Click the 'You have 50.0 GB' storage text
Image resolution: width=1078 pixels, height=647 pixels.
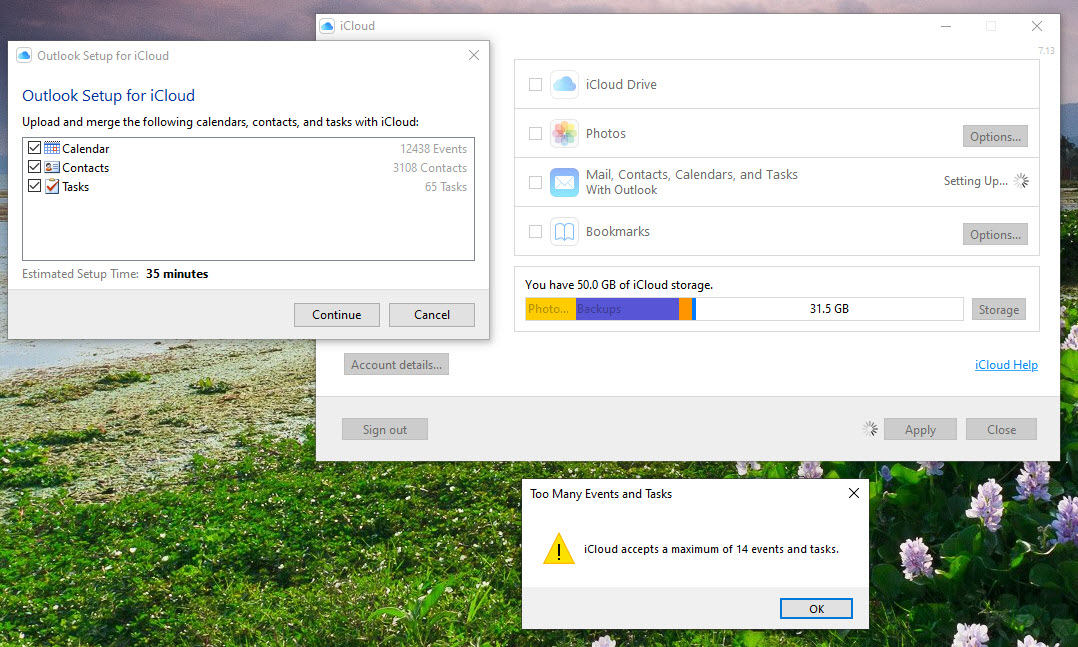(619, 285)
